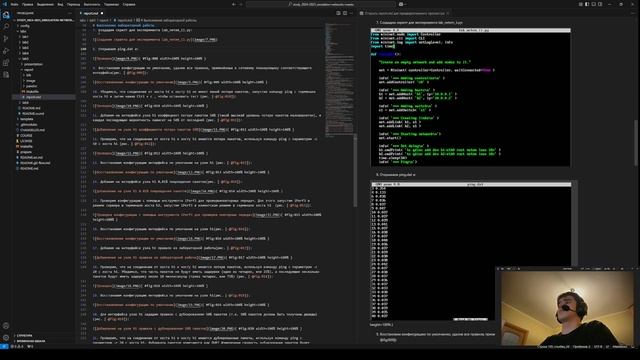Viewport: 640px width, 360px height.
Task: Open the Accounts icon at activity bar bottom
Action: pyautogui.click(x=6, y=326)
